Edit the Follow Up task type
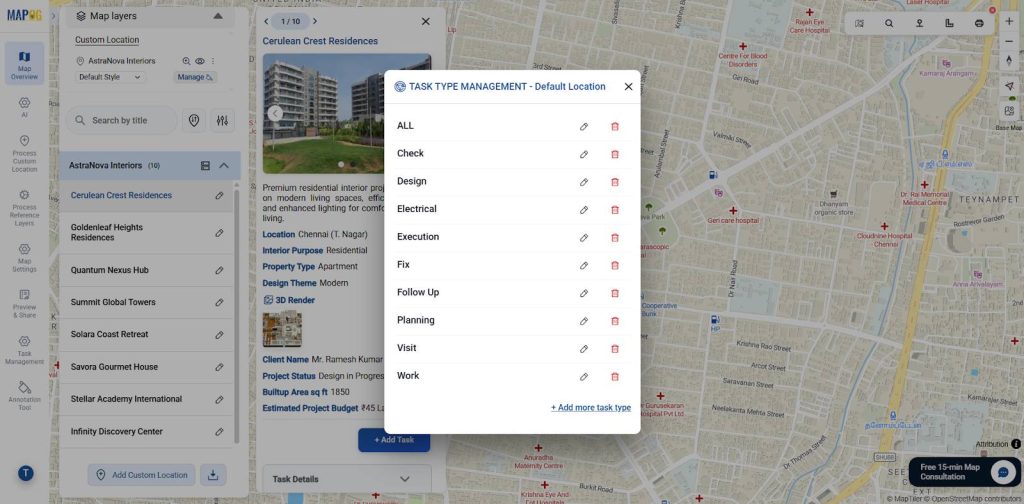 [584, 293]
